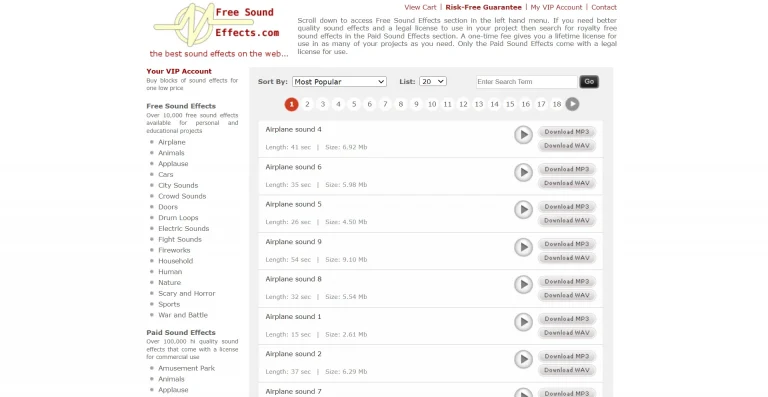Open Crowd Sounds category
The height and width of the screenshot is (397, 768).
coord(182,196)
